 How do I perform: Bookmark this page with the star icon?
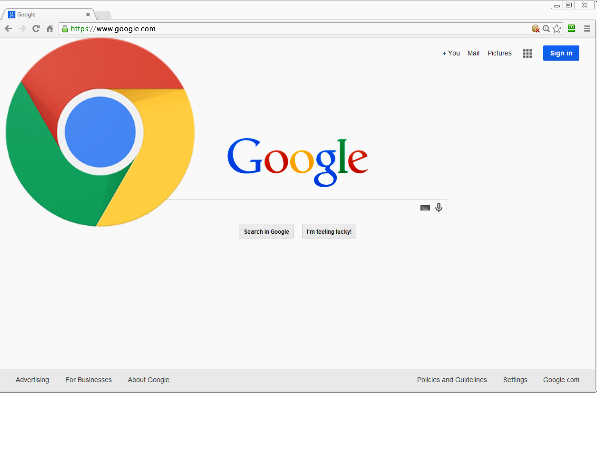coord(557,29)
